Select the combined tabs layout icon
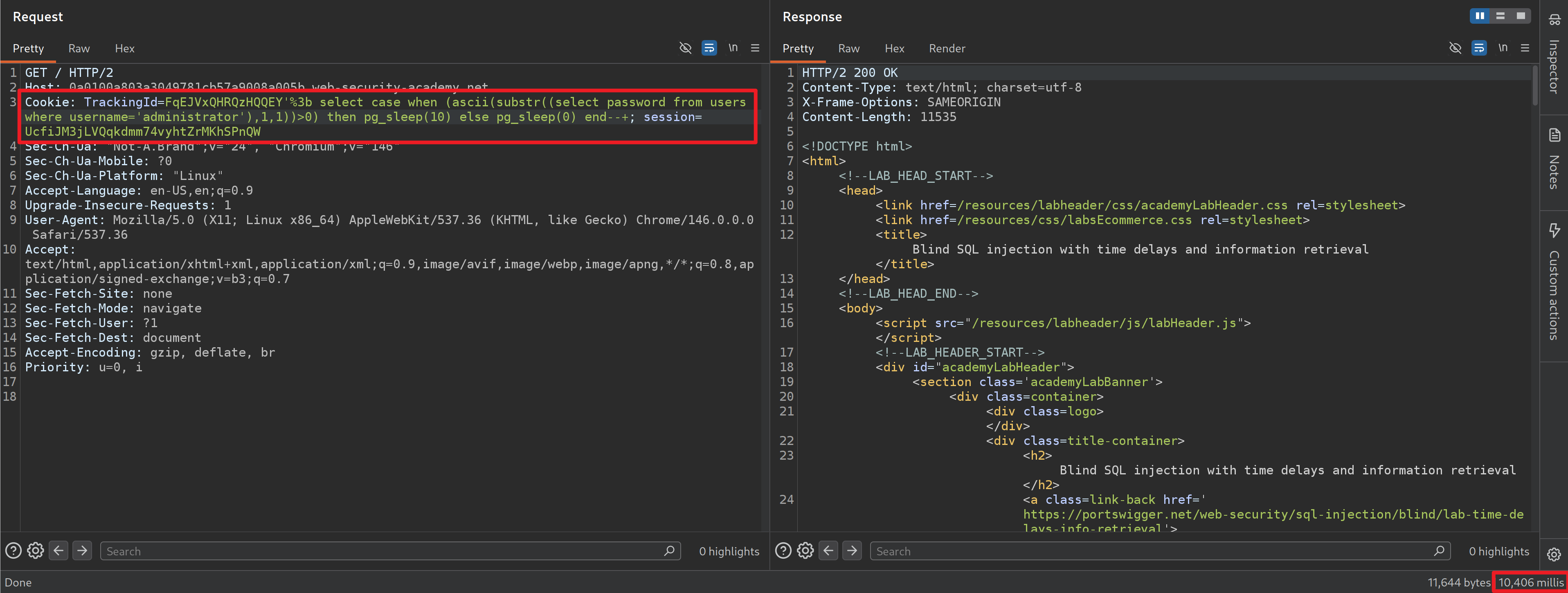 [1521, 16]
